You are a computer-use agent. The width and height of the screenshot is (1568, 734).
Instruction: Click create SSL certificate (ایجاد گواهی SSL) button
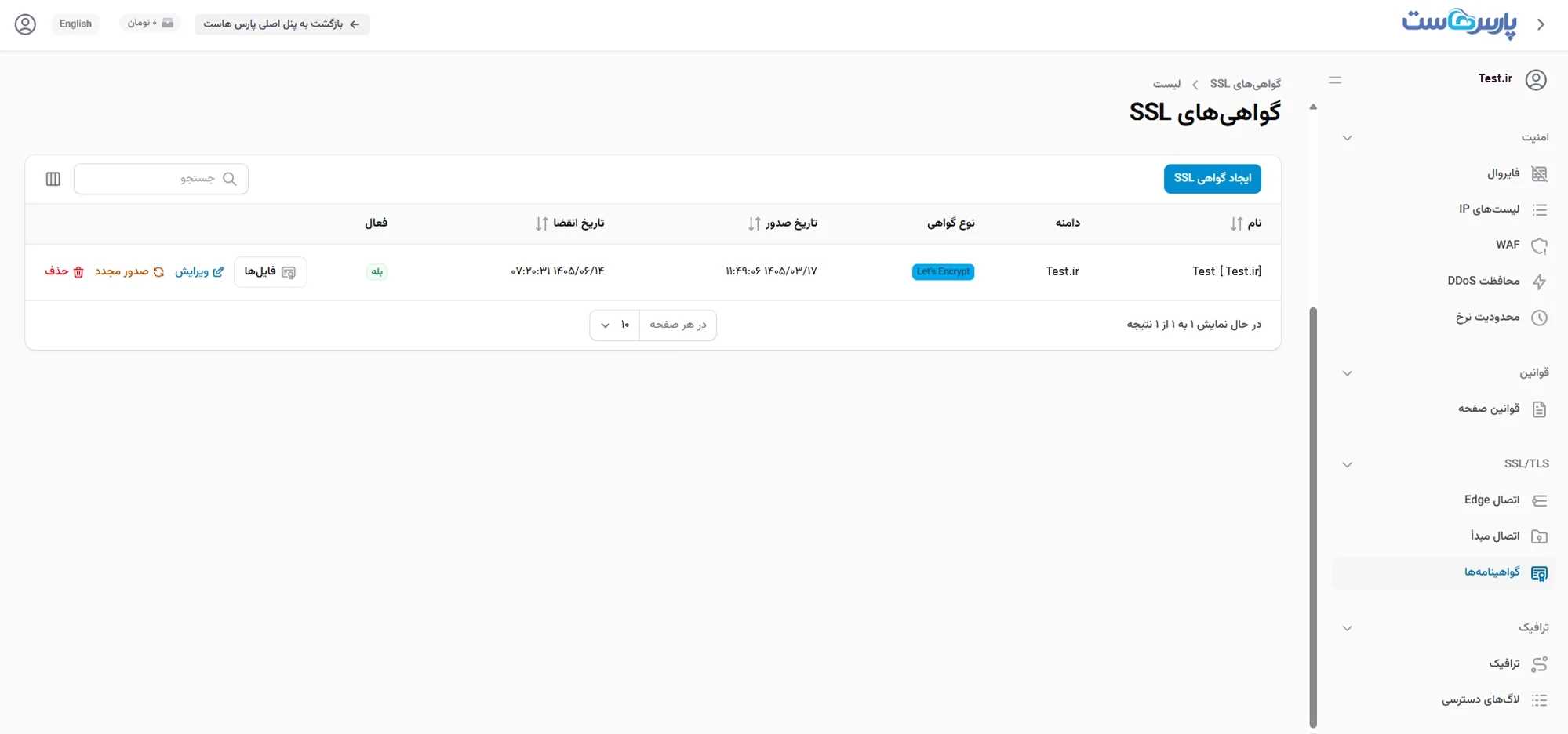coord(1213,179)
